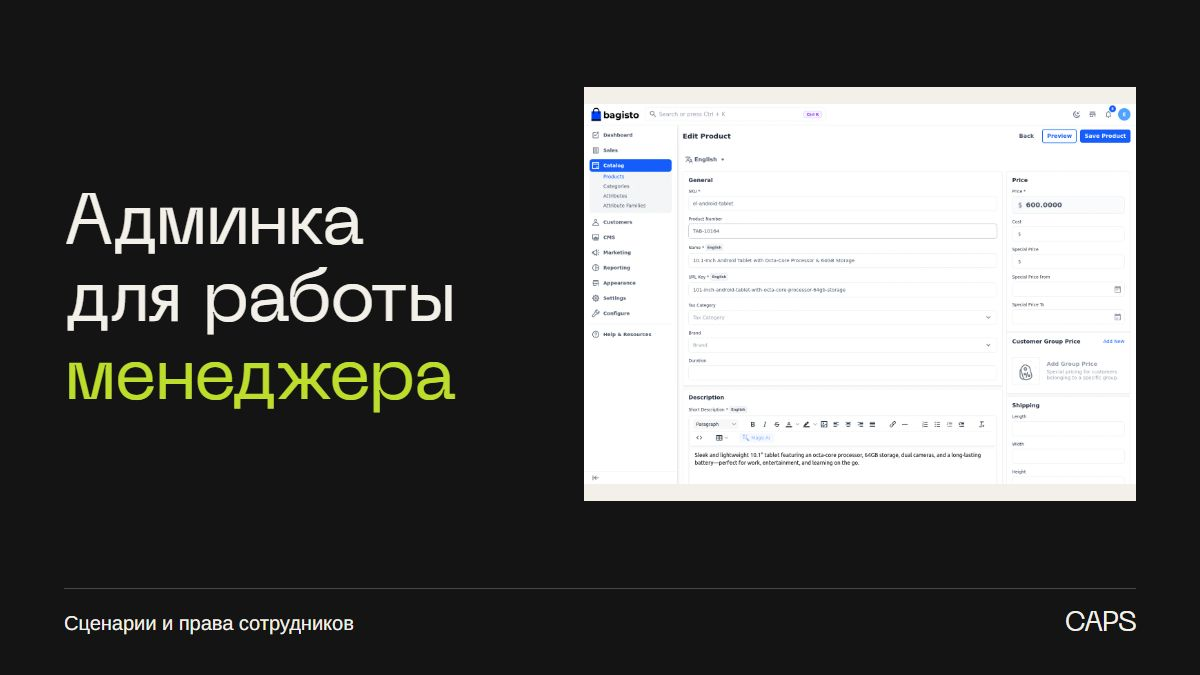The image size is (1200, 675).
Task: Click Add New customer group price
Action: tap(1113, 341)
